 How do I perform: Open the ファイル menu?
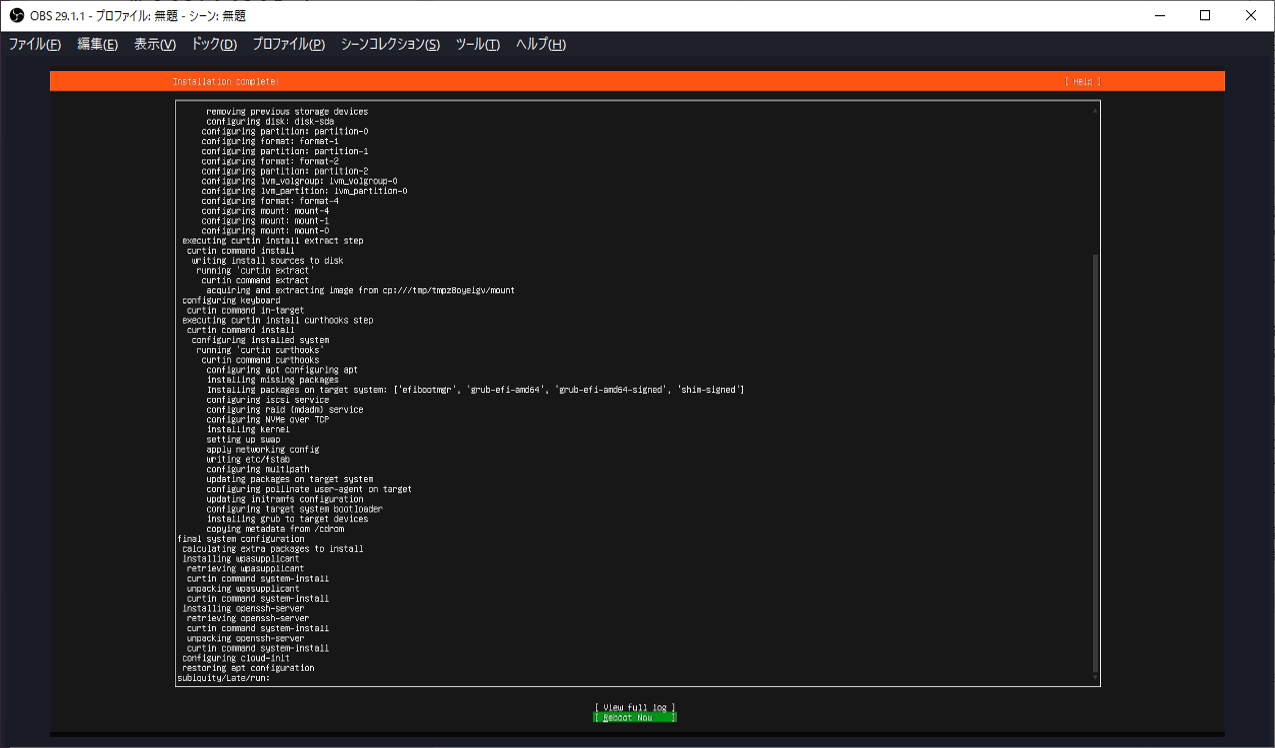pos(33,44)
